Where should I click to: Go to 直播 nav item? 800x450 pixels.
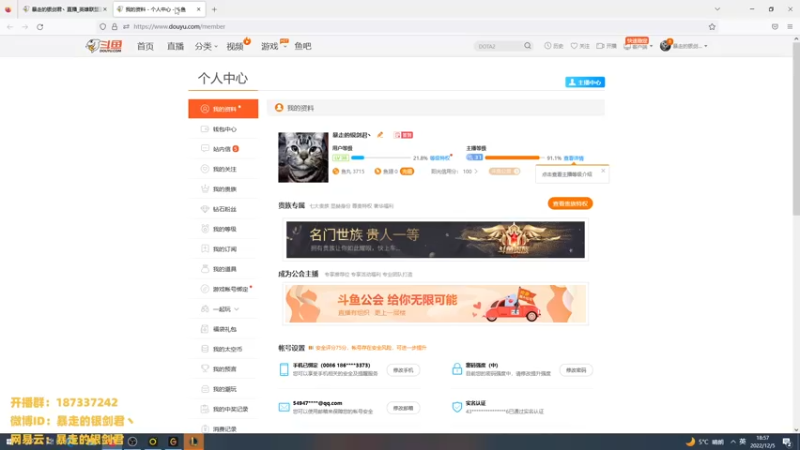coord(175,46)
